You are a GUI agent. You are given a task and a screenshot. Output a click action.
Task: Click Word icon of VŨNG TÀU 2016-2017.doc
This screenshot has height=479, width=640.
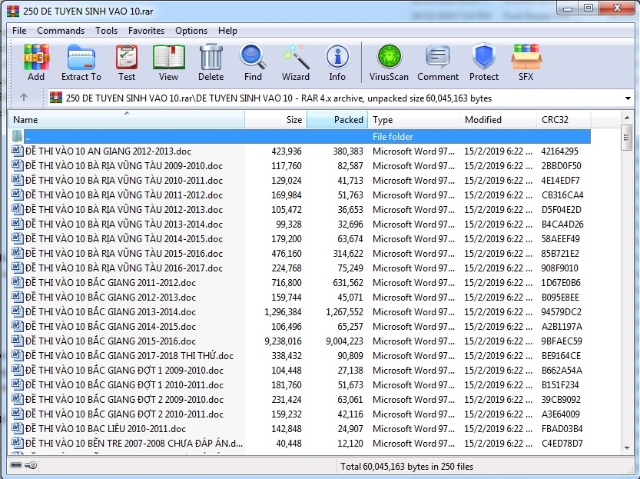[x=17, y=268]
